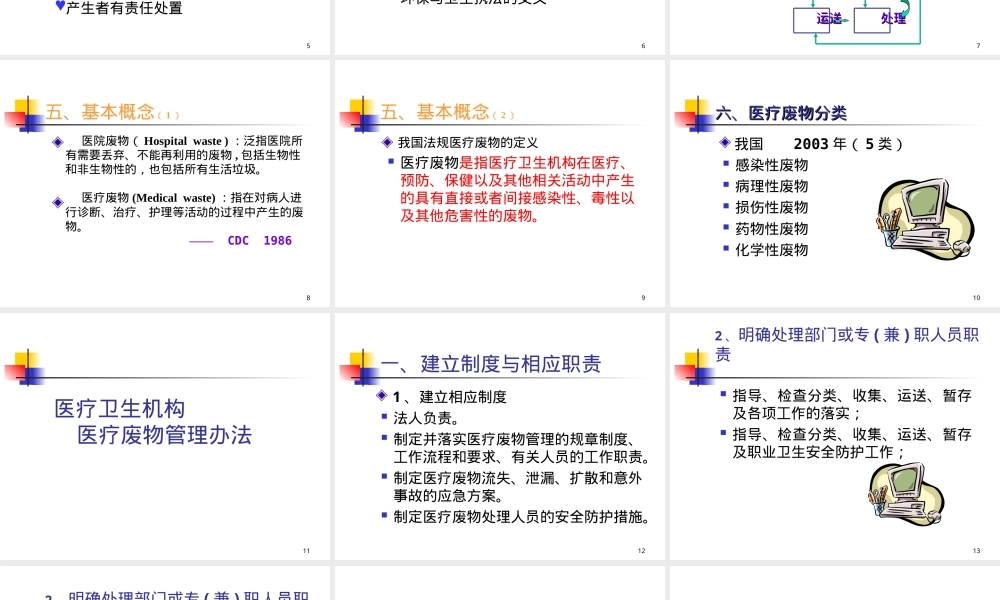This screenshot has height=600, width=1000.
Task: Select the 医院废物 (Hospital waste) paragraph
Action: click(x=184, y=155)
